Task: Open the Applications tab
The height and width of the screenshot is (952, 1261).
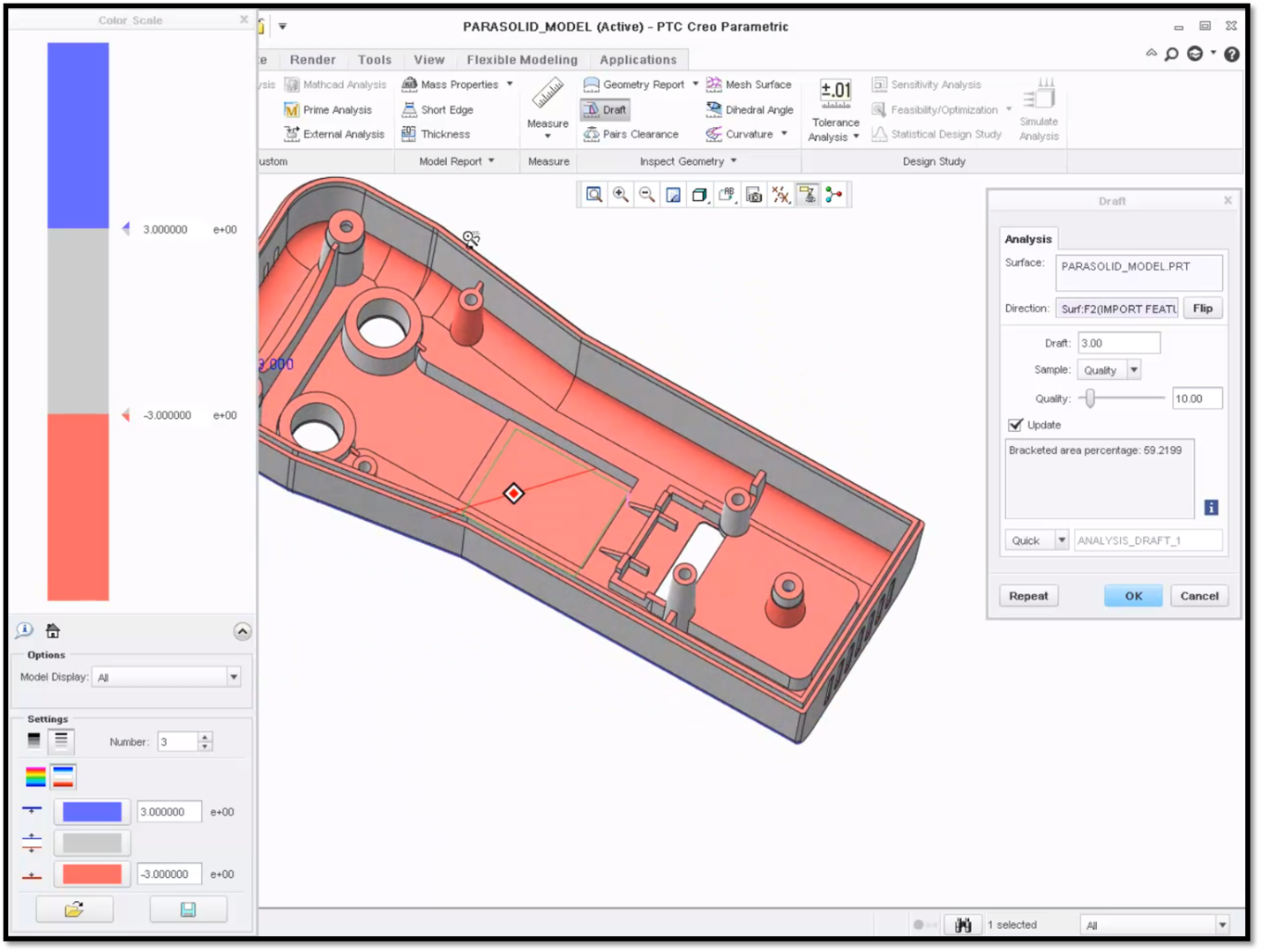Action: pos(638,60)
